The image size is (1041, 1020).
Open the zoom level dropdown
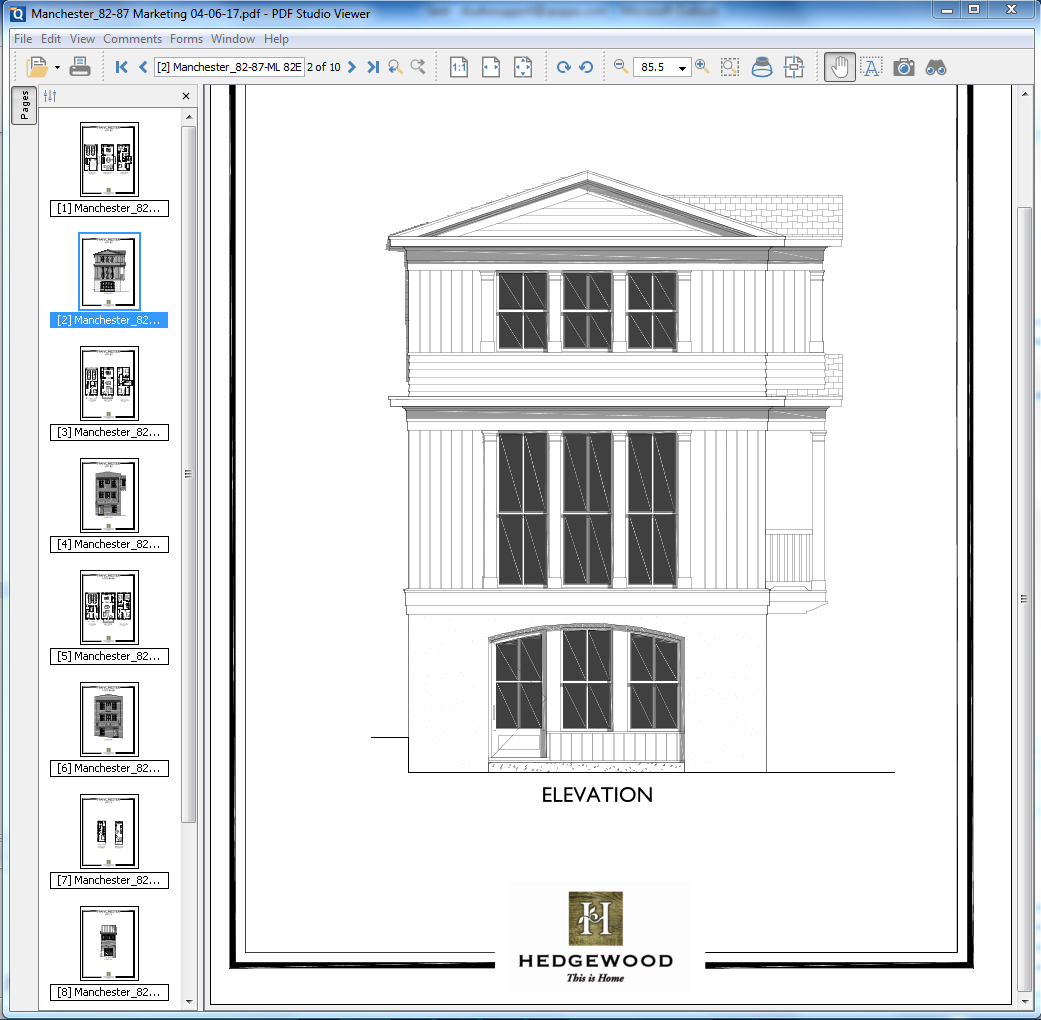682,66
